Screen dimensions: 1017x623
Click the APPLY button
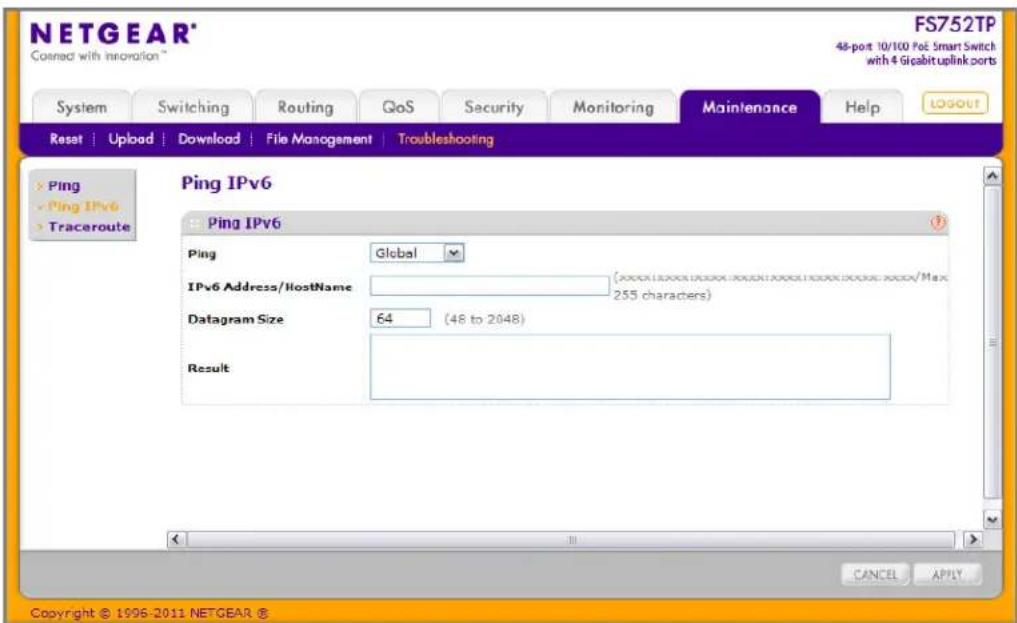point(947,574)
